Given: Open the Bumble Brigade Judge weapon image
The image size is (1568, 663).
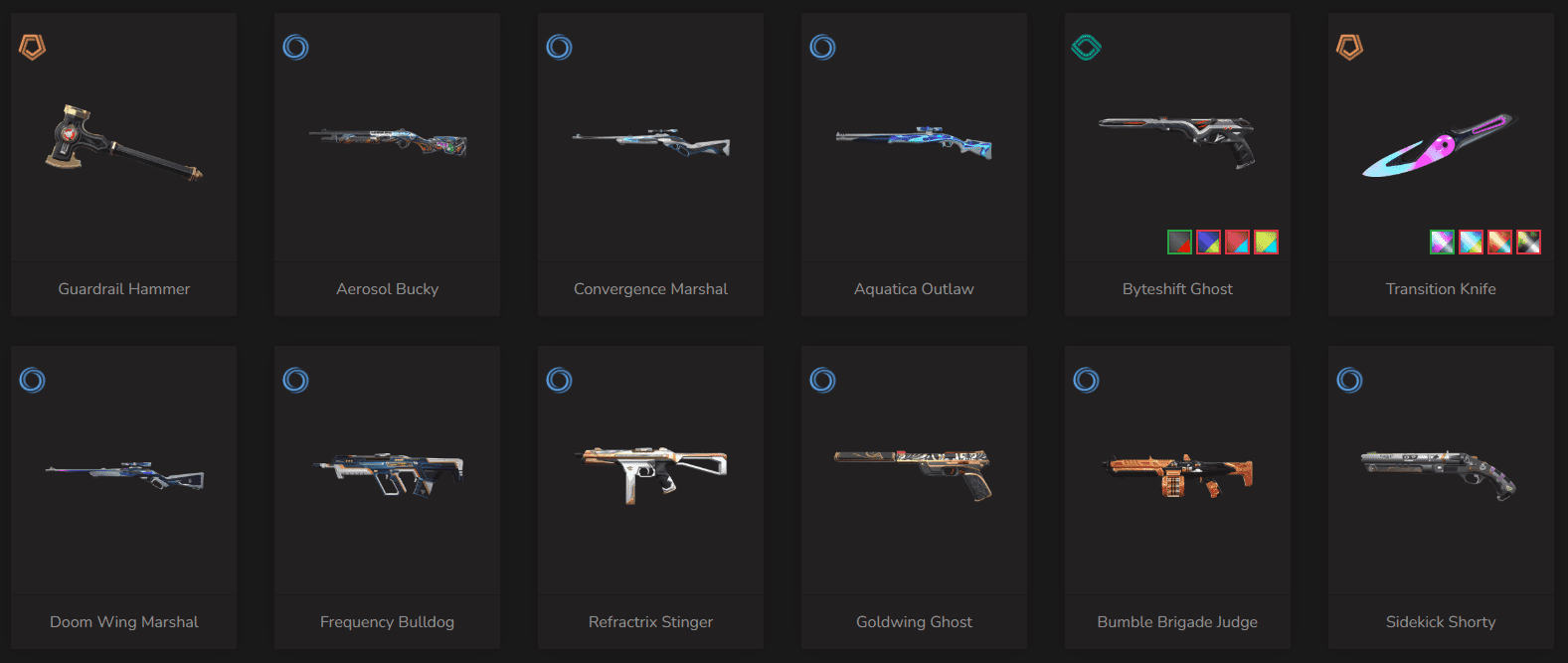Looking at the screenshot, I should (1177, 475).
